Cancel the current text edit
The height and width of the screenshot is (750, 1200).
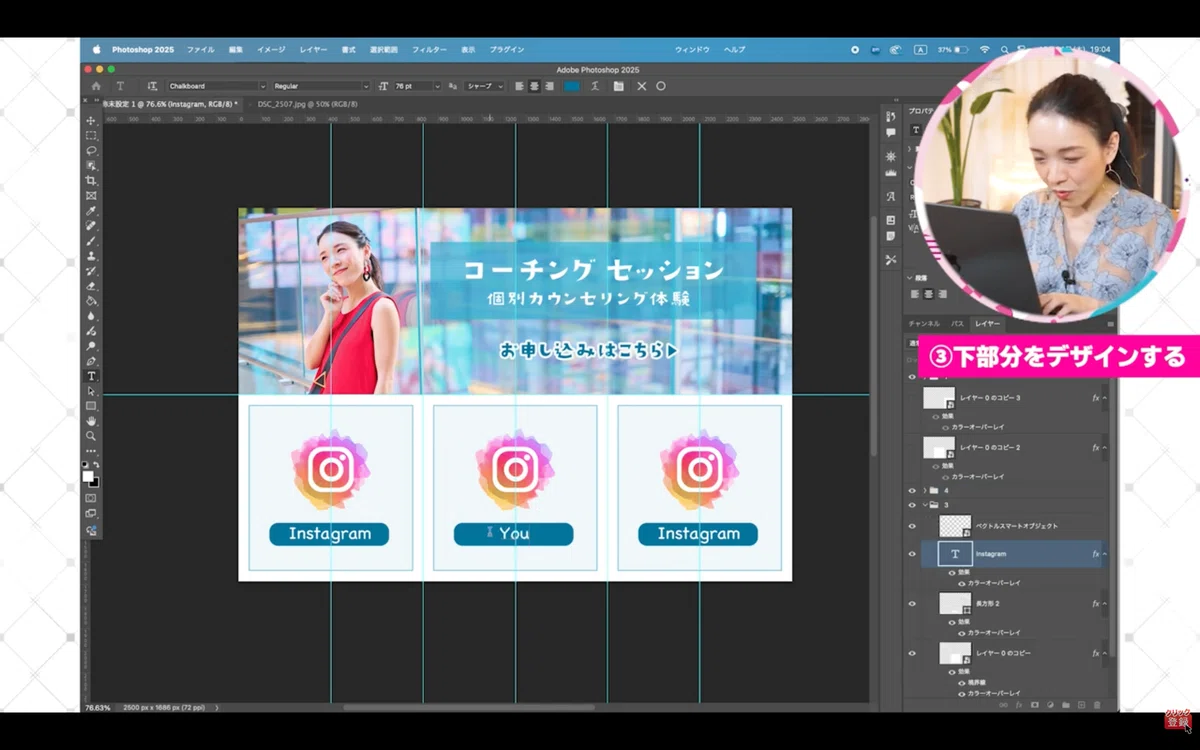[642, 86]
